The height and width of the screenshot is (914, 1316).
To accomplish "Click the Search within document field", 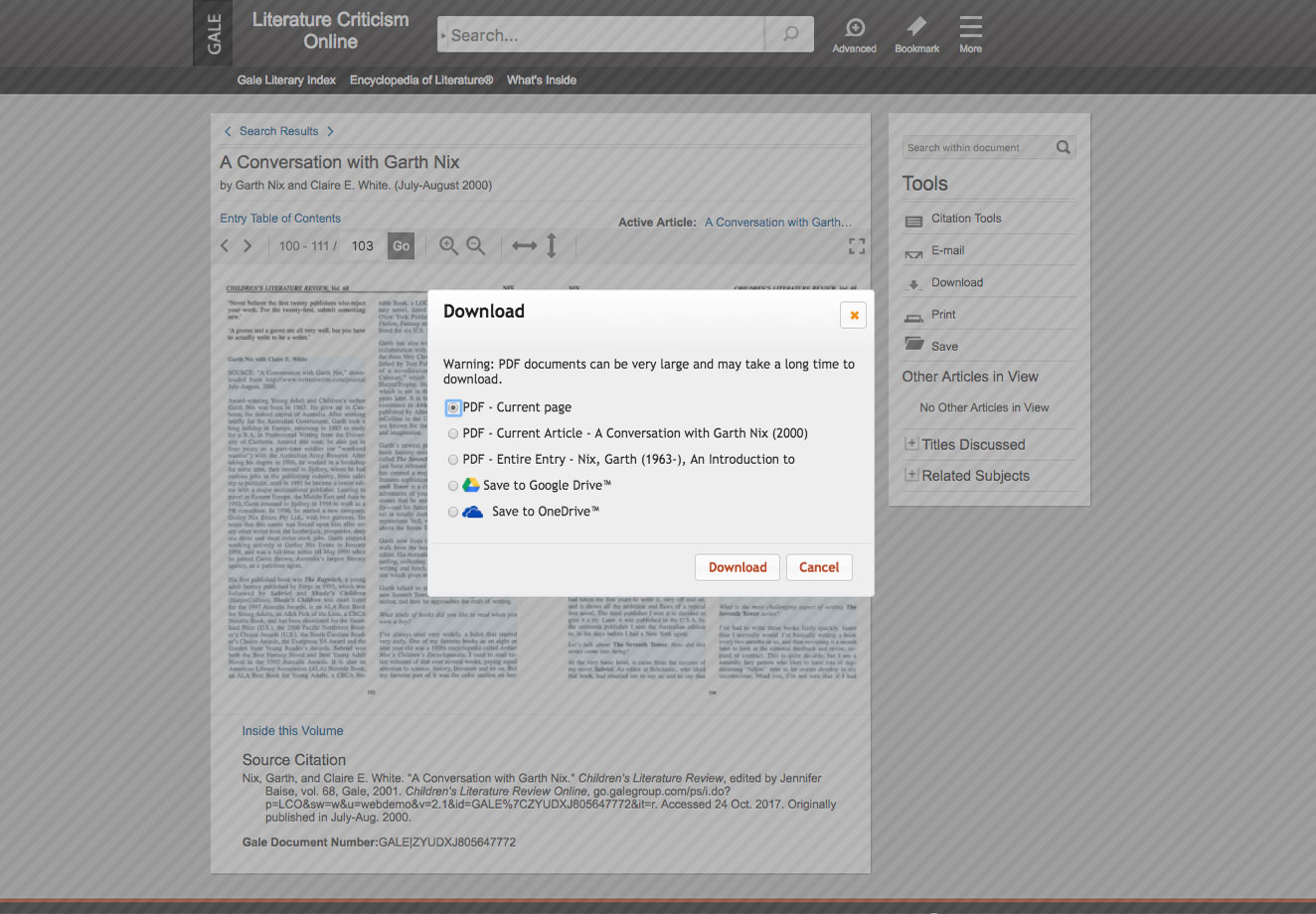I will point(978,147).
